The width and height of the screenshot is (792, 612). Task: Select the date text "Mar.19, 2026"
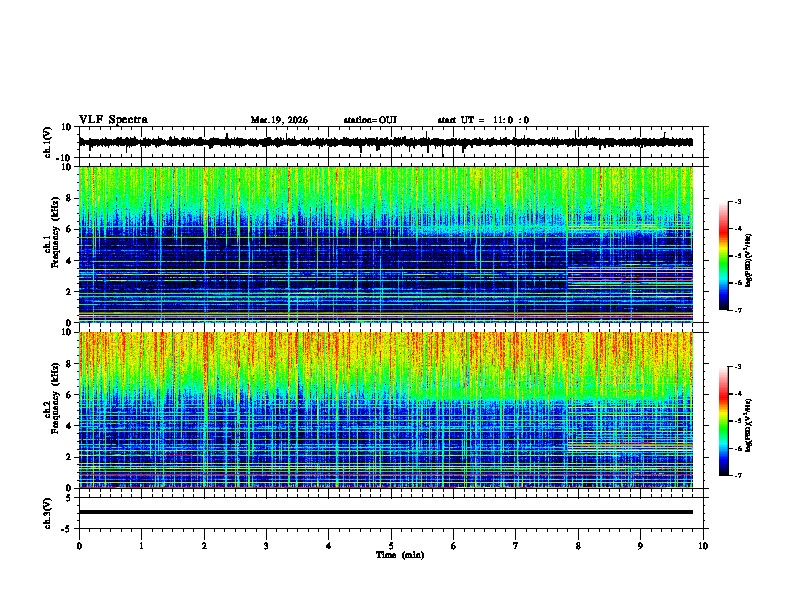click(x=279, y=120)
